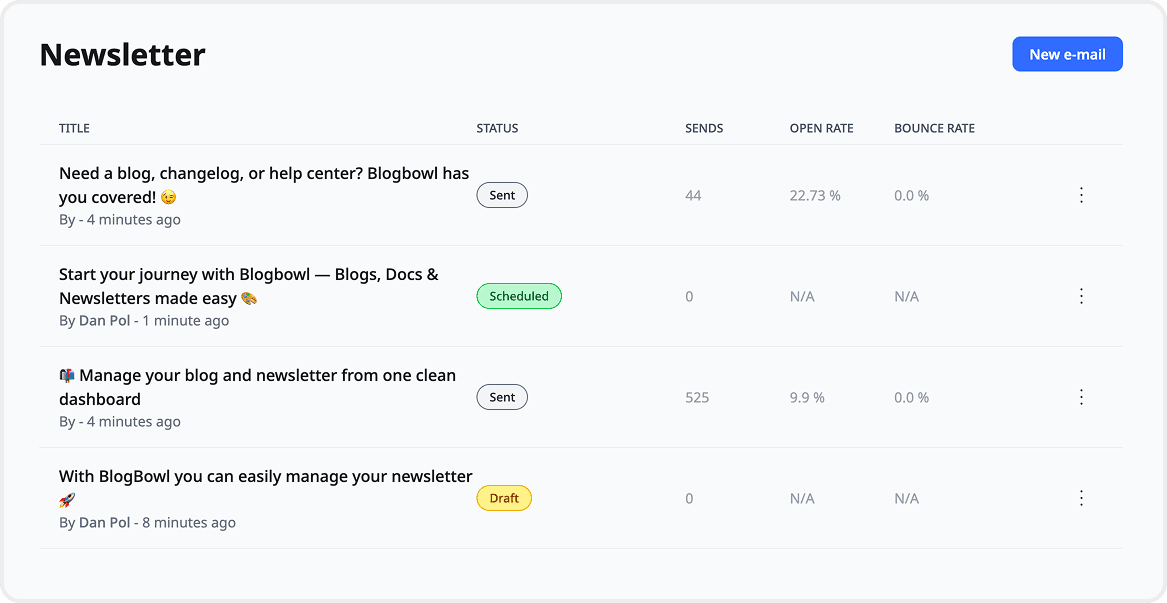Click the TITLE column header

(74, 128)
